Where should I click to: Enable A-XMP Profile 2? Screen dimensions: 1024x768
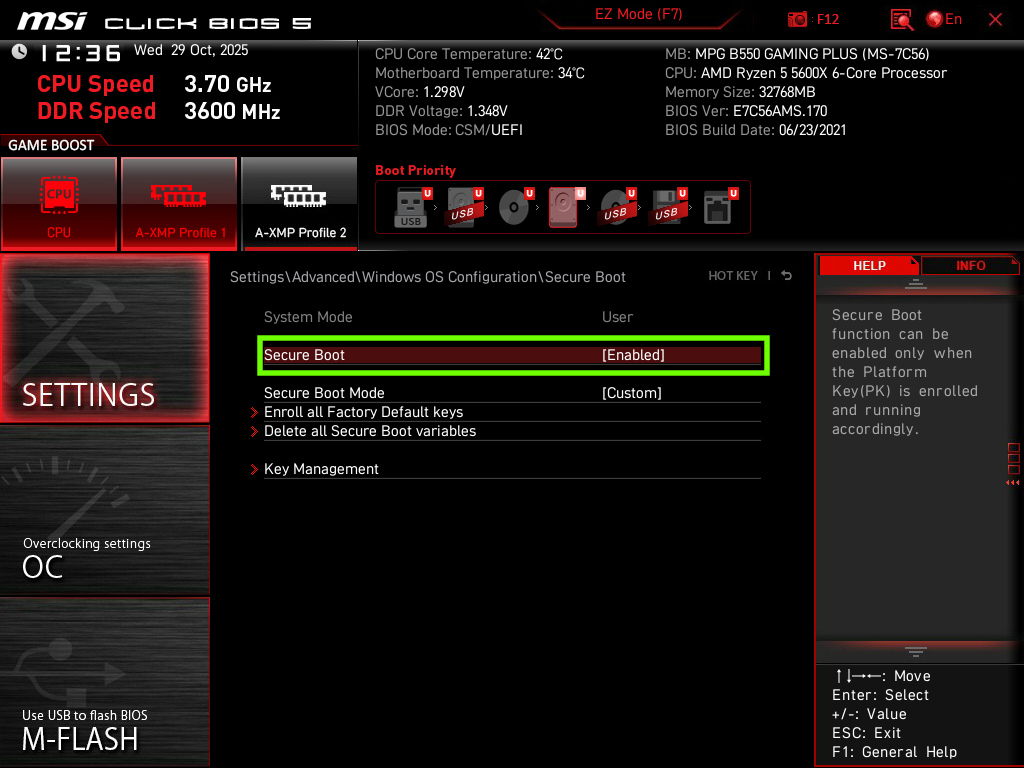point(299,204)
